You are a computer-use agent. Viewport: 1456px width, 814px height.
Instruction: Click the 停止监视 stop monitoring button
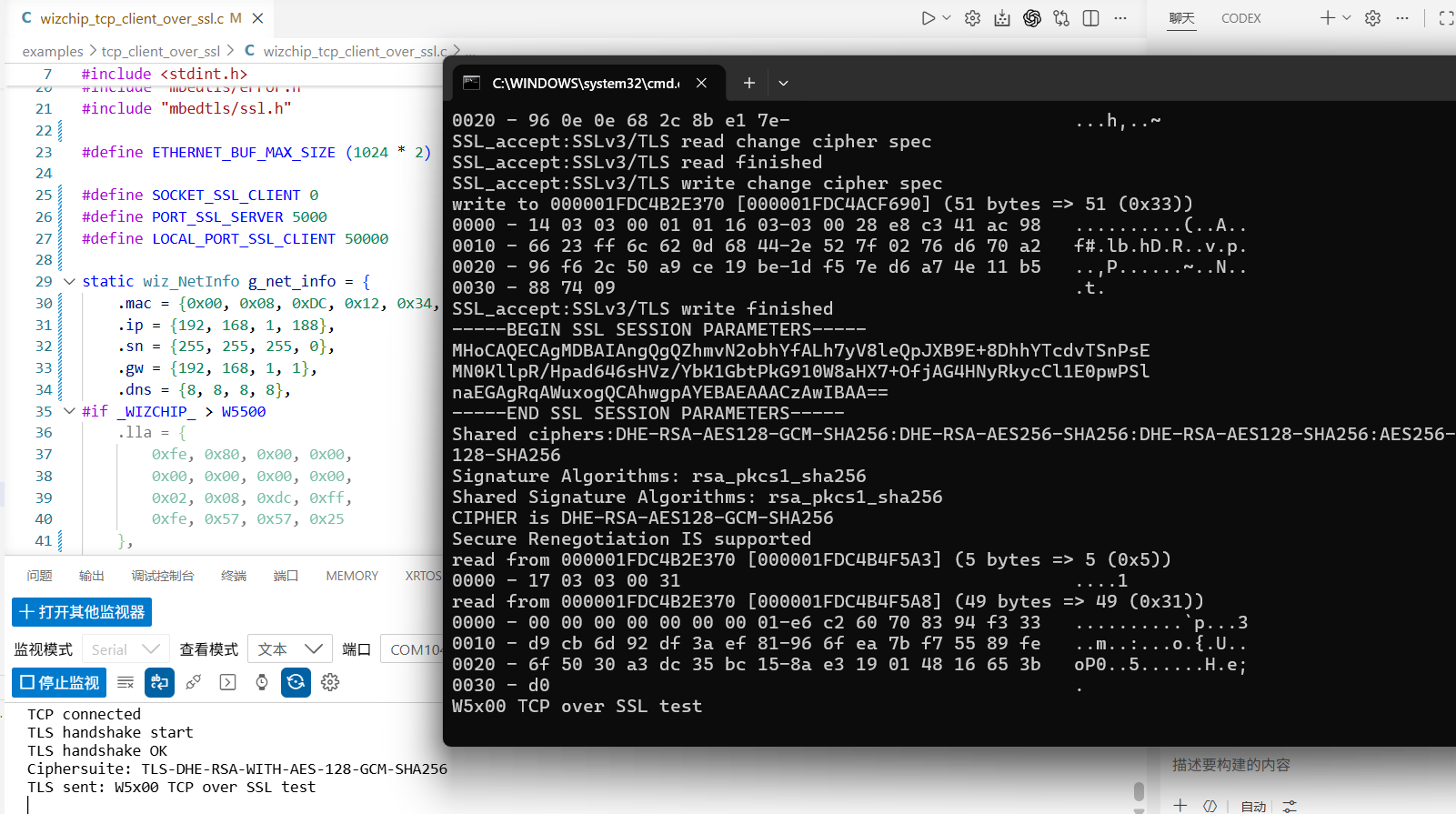tap(59, 683)
